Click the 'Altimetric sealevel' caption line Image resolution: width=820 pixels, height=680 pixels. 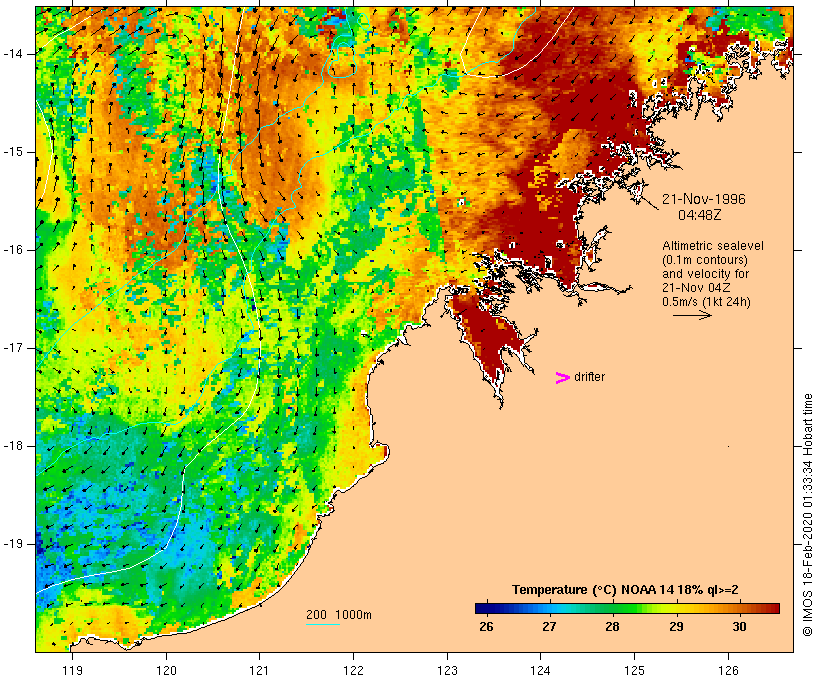(x=713, y=246)
